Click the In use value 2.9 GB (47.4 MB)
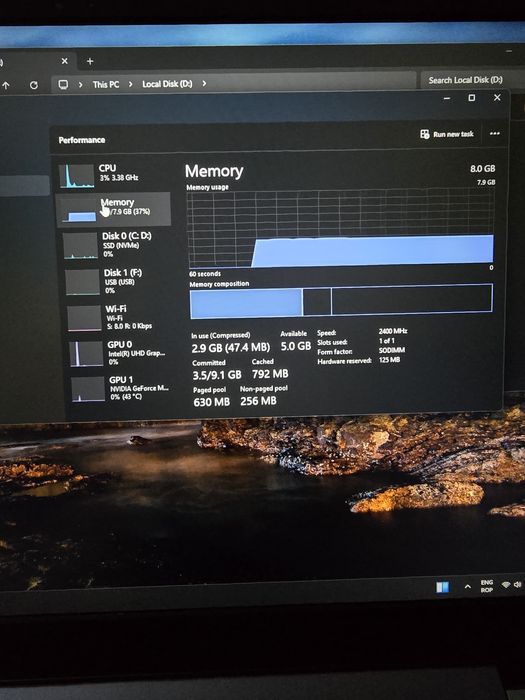525x700 pixels. click(231, 348)
